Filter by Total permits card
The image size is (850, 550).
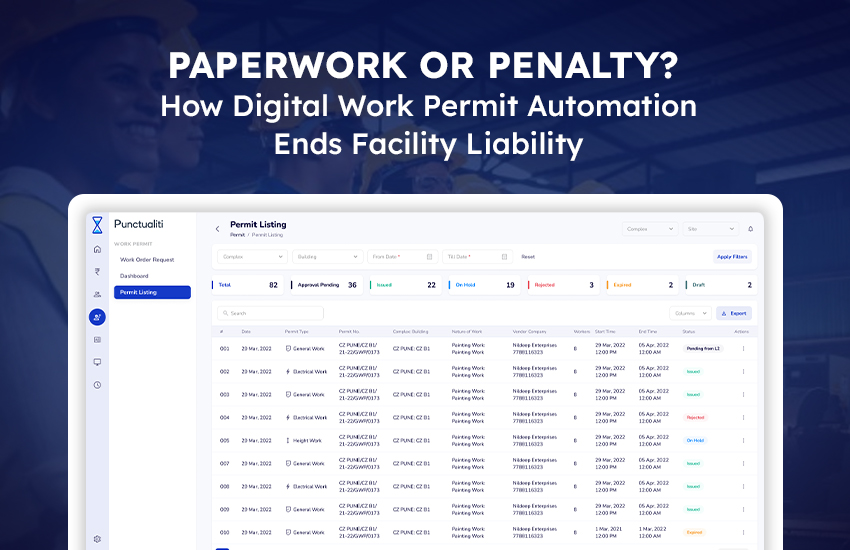point(247,285)
